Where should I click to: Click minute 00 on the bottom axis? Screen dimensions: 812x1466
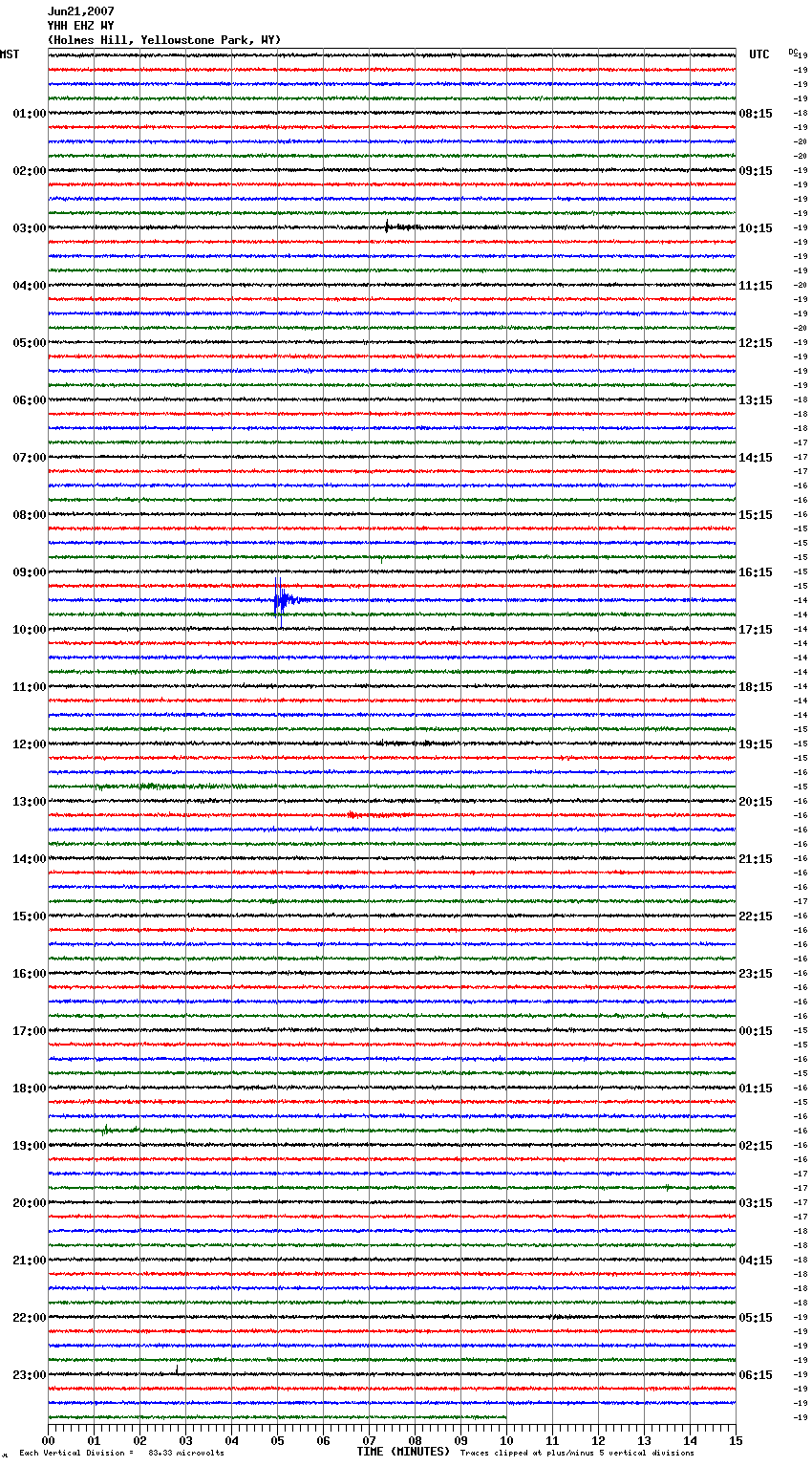click(x=48, y=1440)
